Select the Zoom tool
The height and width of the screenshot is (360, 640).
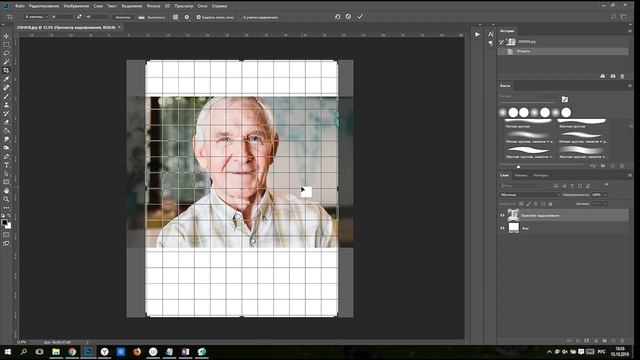6,199
